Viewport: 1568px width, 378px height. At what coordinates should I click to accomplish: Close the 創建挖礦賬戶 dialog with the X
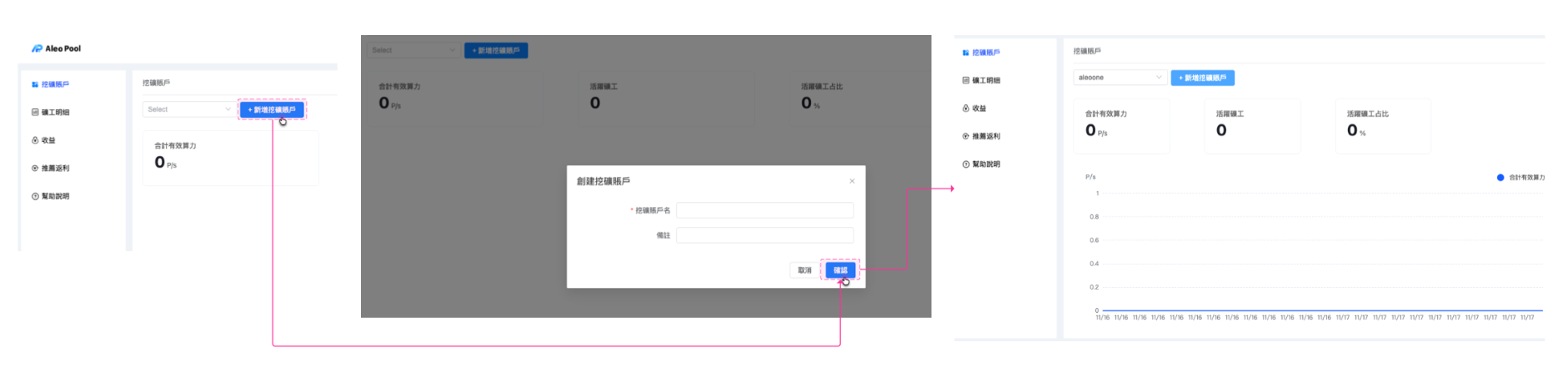click(851, 181)
